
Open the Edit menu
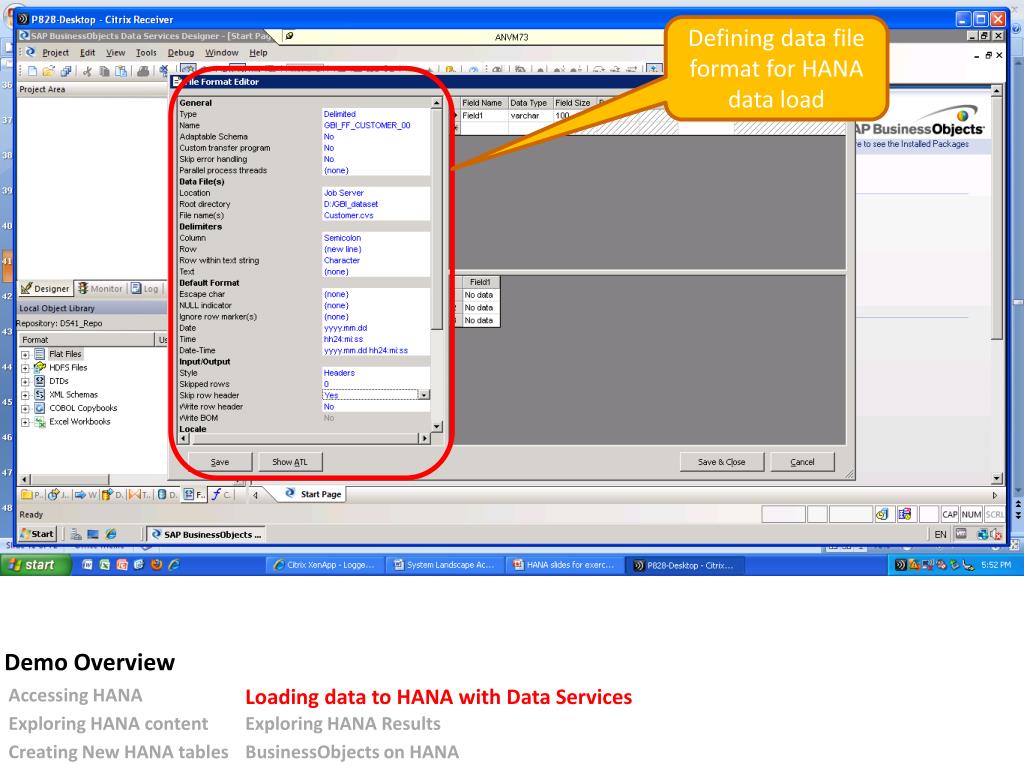tap(88, 53)
